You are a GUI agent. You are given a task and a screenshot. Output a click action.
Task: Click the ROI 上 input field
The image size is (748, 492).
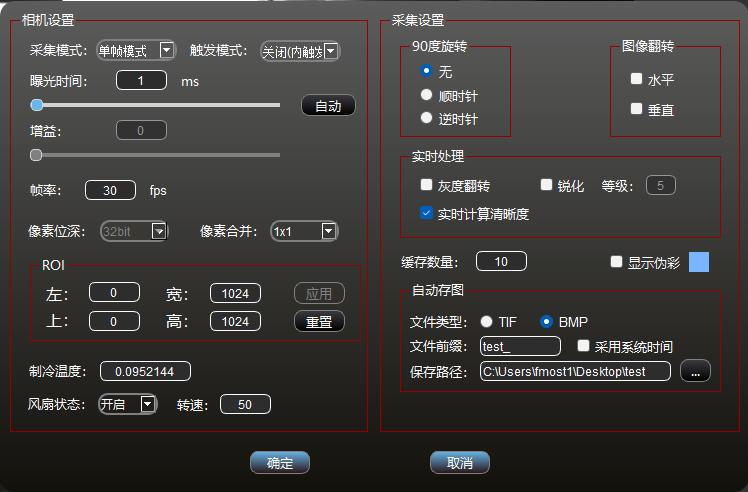click(x=114, y=321)
